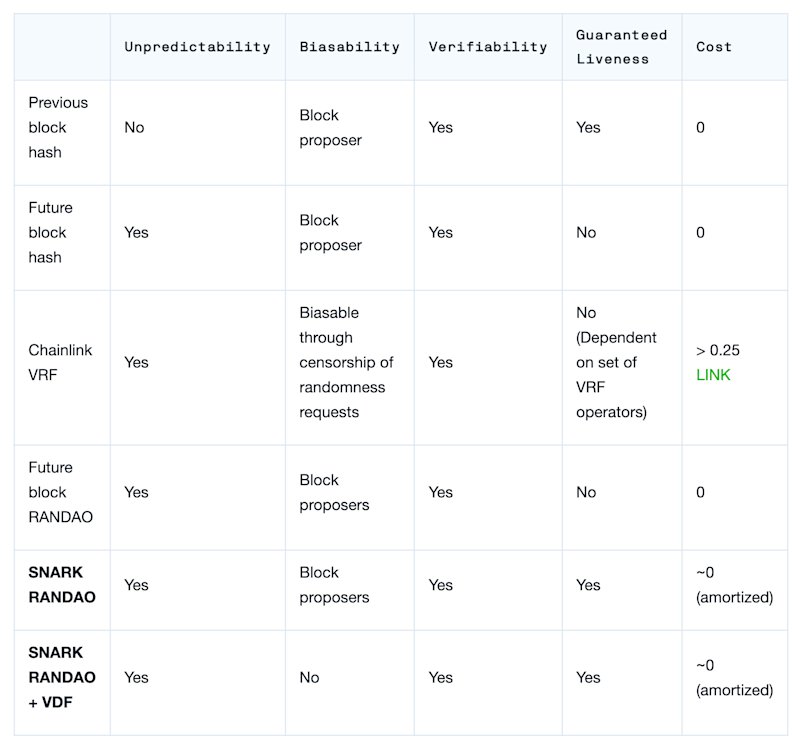Select the Biasability column header
The width and height of the screenshot is (800, 750).
pos(349,47)
